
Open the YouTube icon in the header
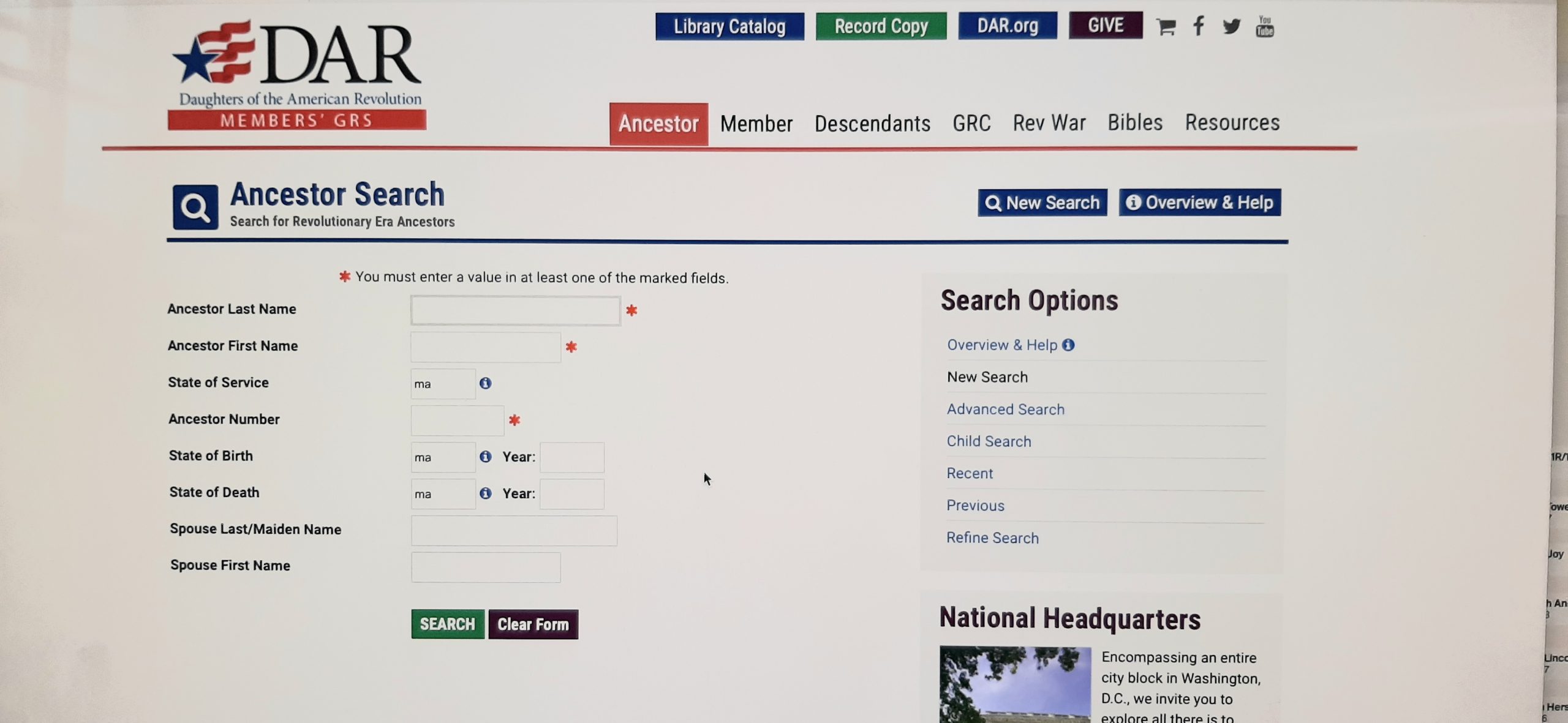(x=1265, y=27)
